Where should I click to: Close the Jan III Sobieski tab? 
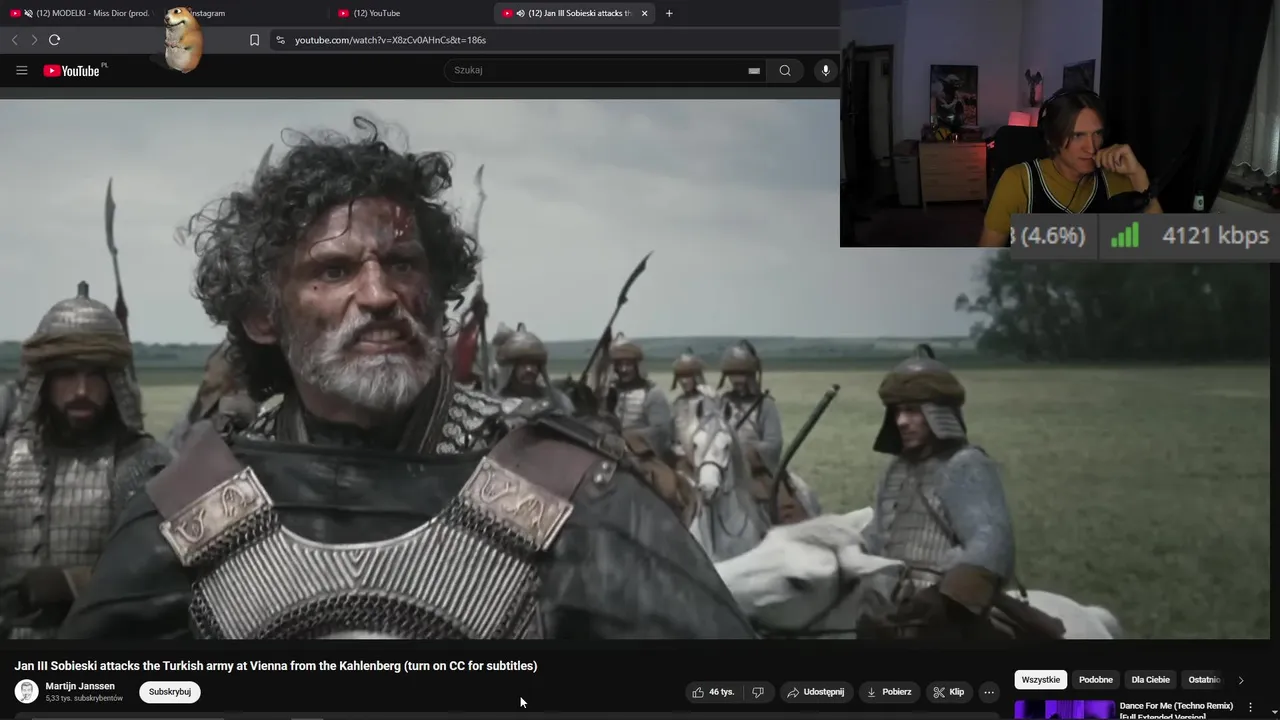tap(644, 13)
